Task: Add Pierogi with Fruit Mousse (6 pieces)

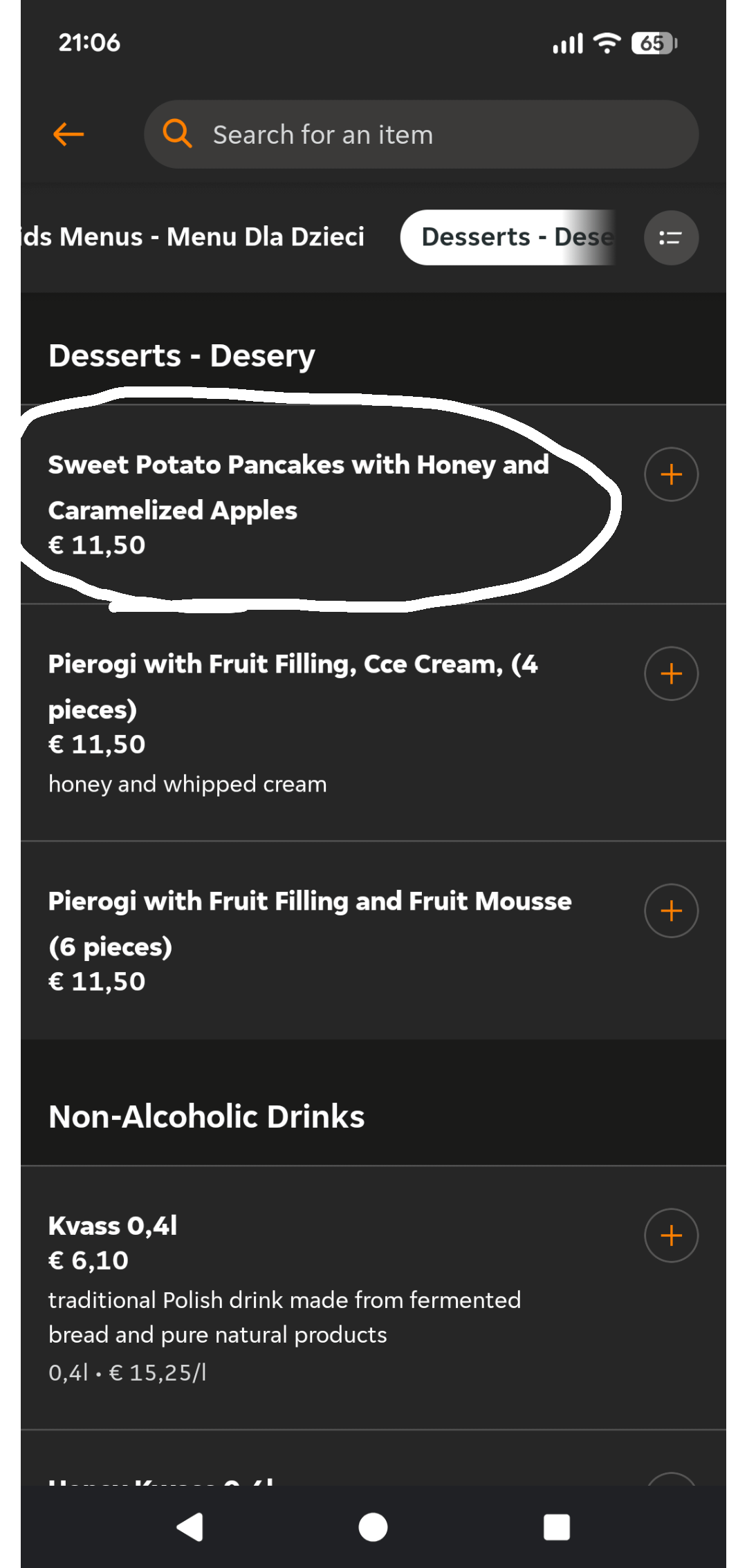Action: [x=671, y=911]
